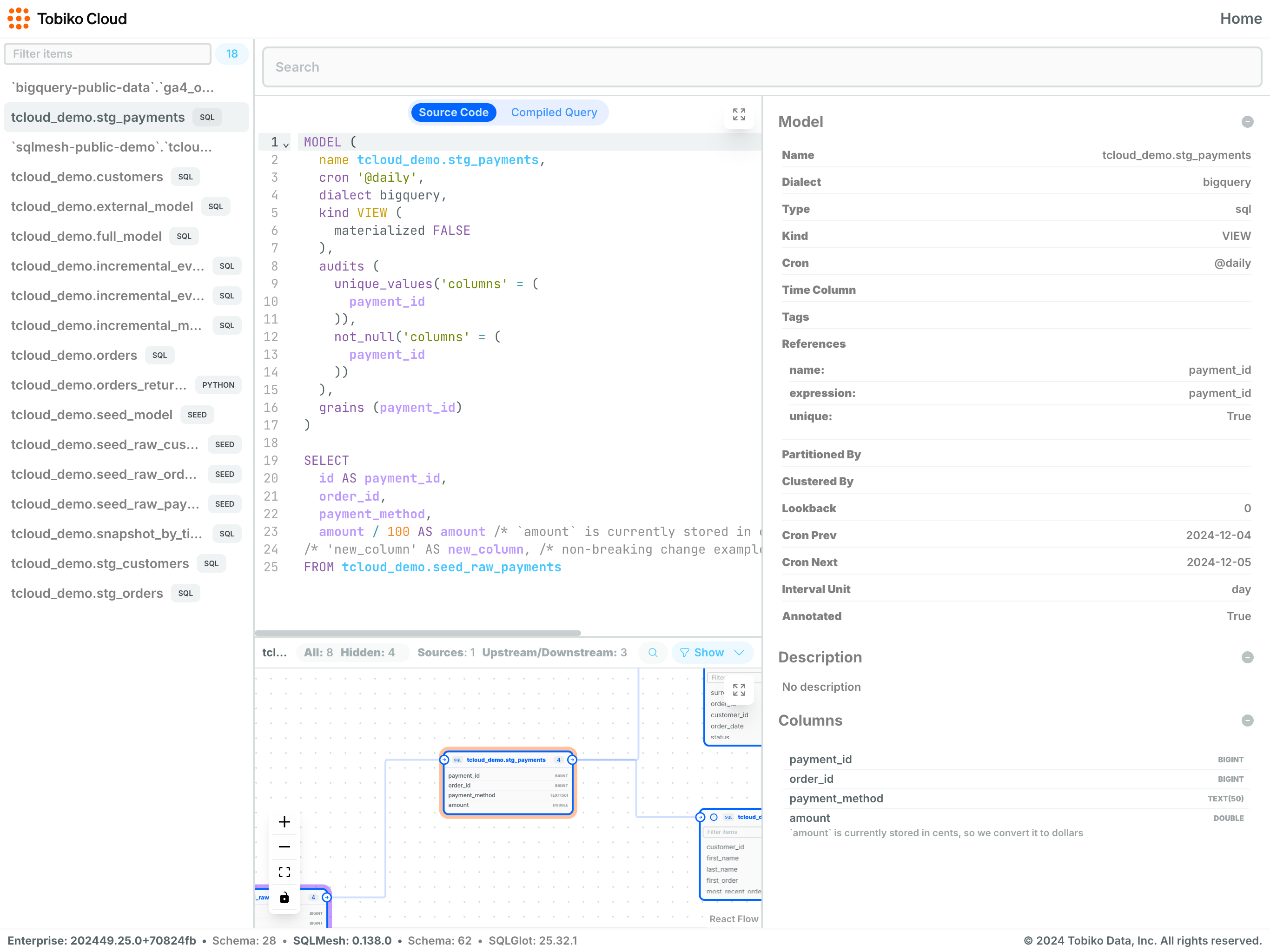The image size is (1270, 952).
Task: Fit the lineage graph to view
Action: click(284, 872)
